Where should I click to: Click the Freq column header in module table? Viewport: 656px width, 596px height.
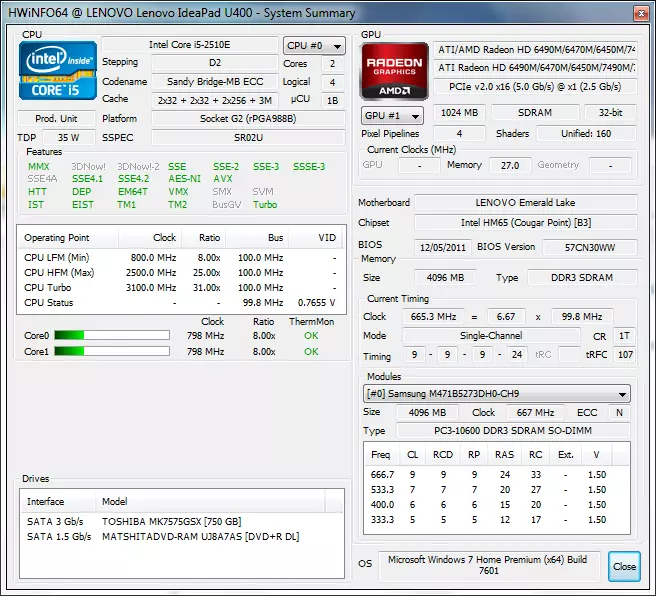pyautogui.click(x=380, y=455)
